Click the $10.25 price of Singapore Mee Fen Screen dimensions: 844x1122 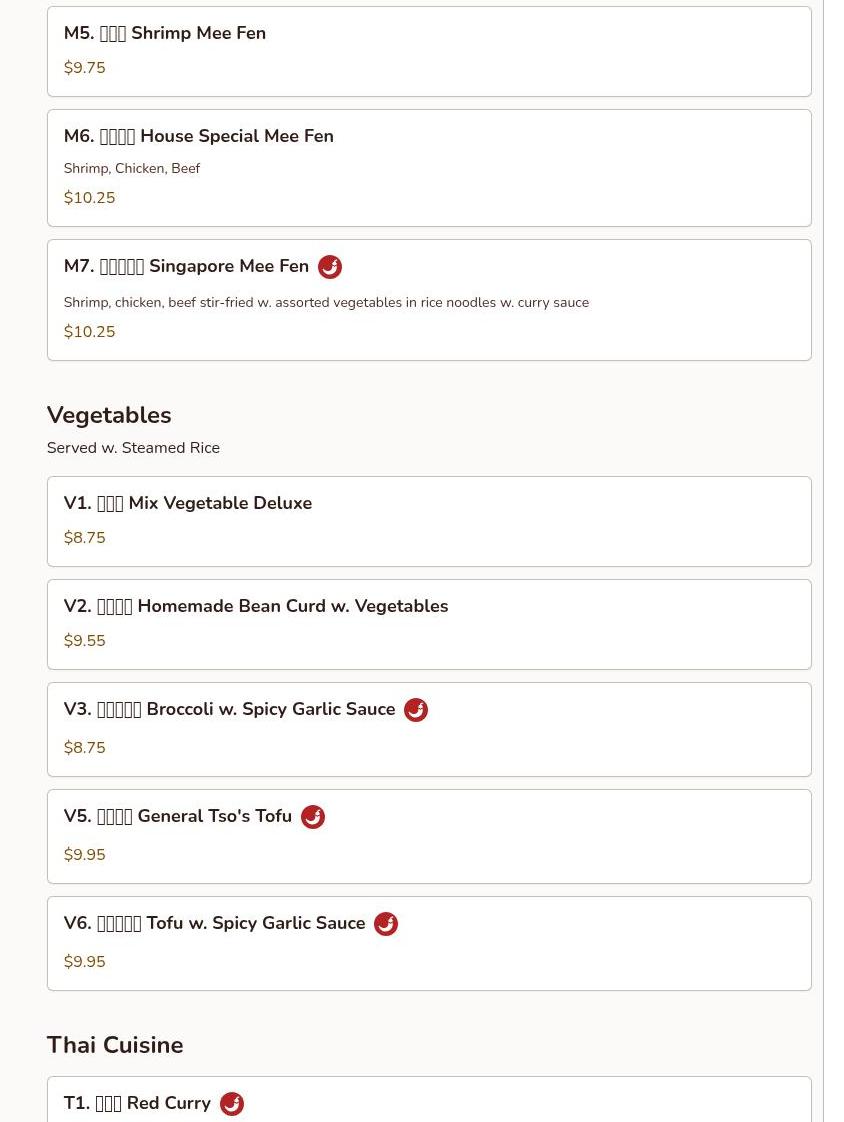[89, 331]
